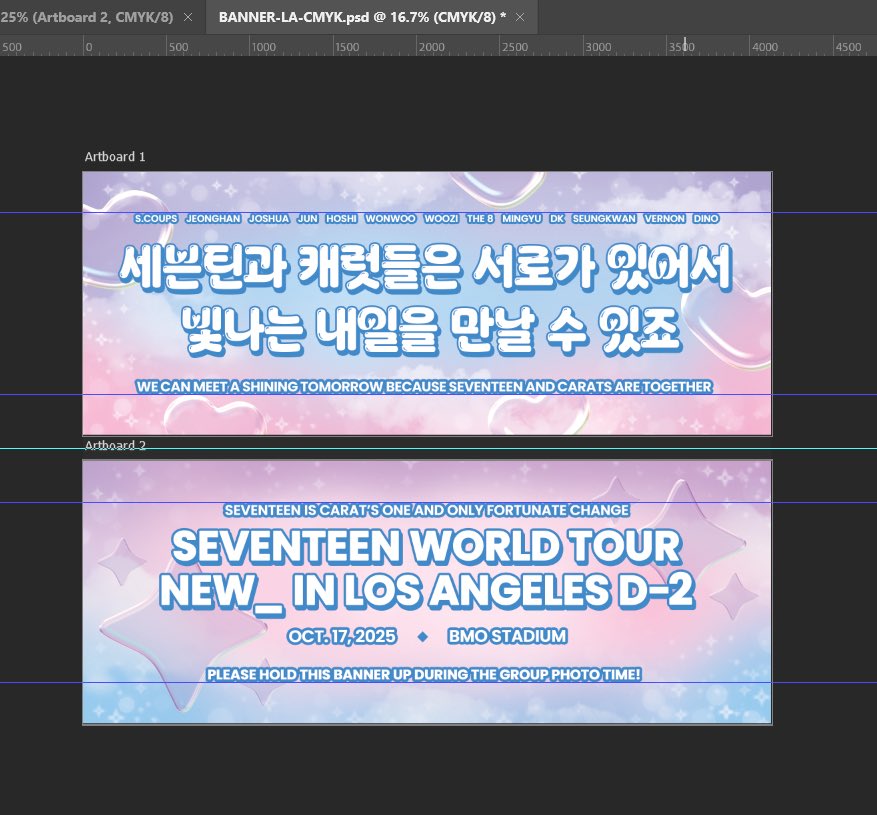This screenshot has width=877, height=815.
Task: Click the WONWOO name tag on the banner
Action: (x=390, y=219)
